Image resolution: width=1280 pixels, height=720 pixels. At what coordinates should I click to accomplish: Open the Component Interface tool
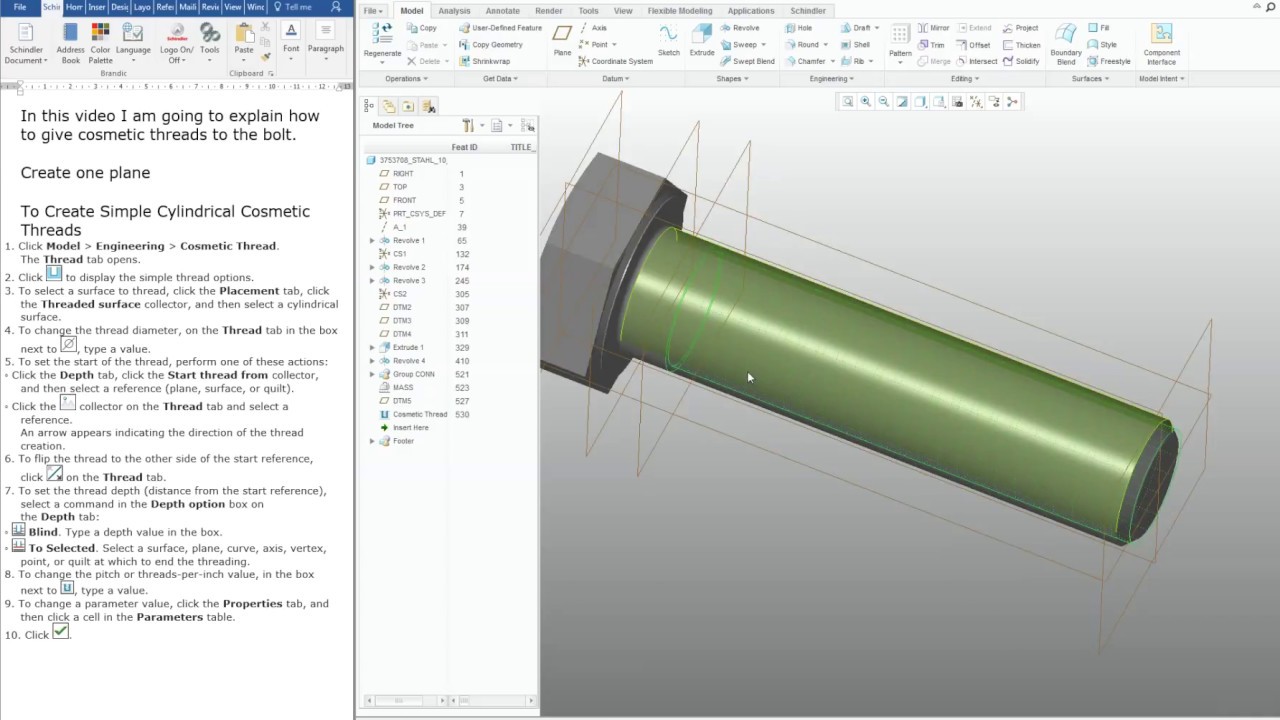coord(1161,43)
